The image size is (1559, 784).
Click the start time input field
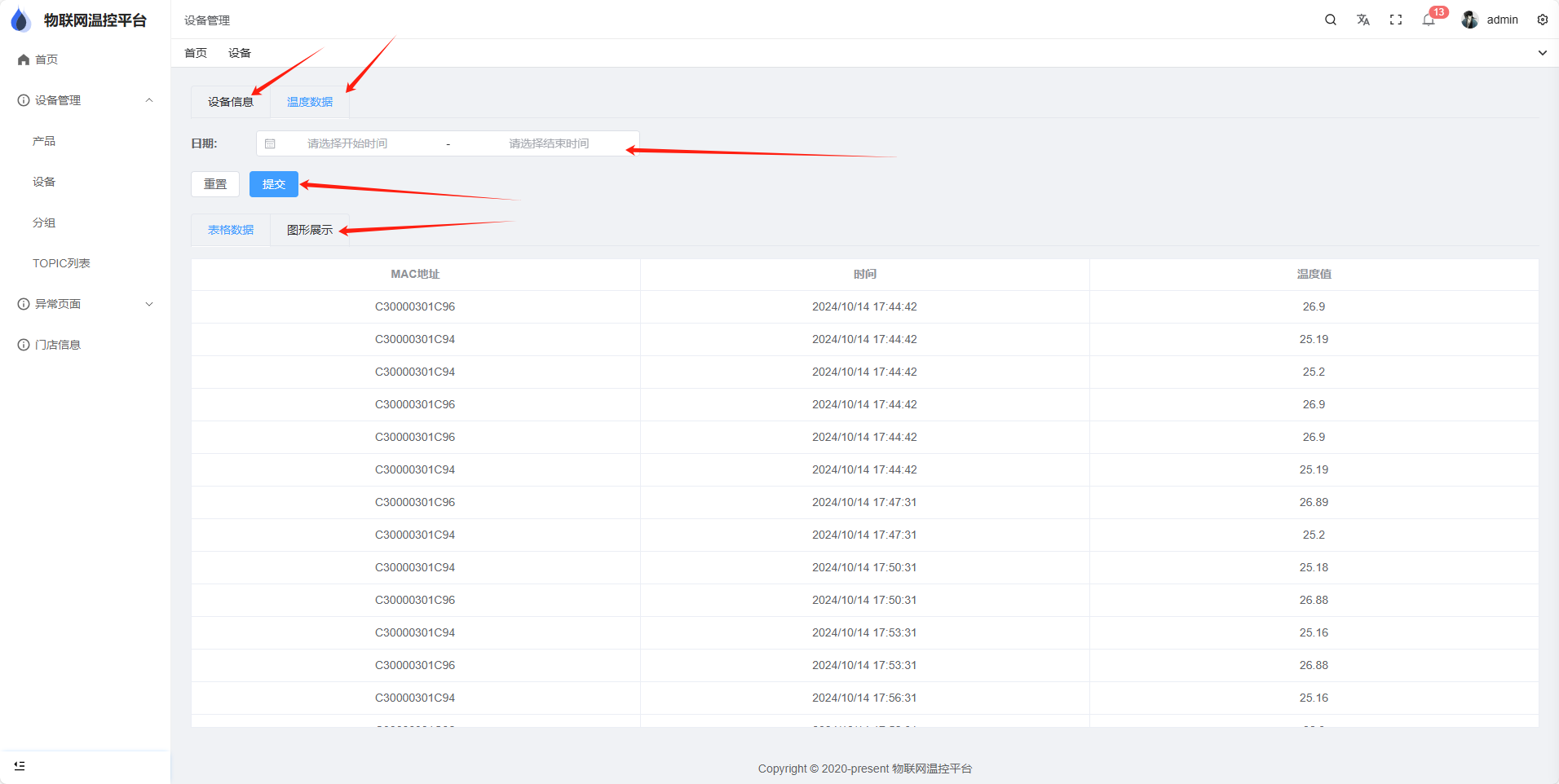(347, 143)
